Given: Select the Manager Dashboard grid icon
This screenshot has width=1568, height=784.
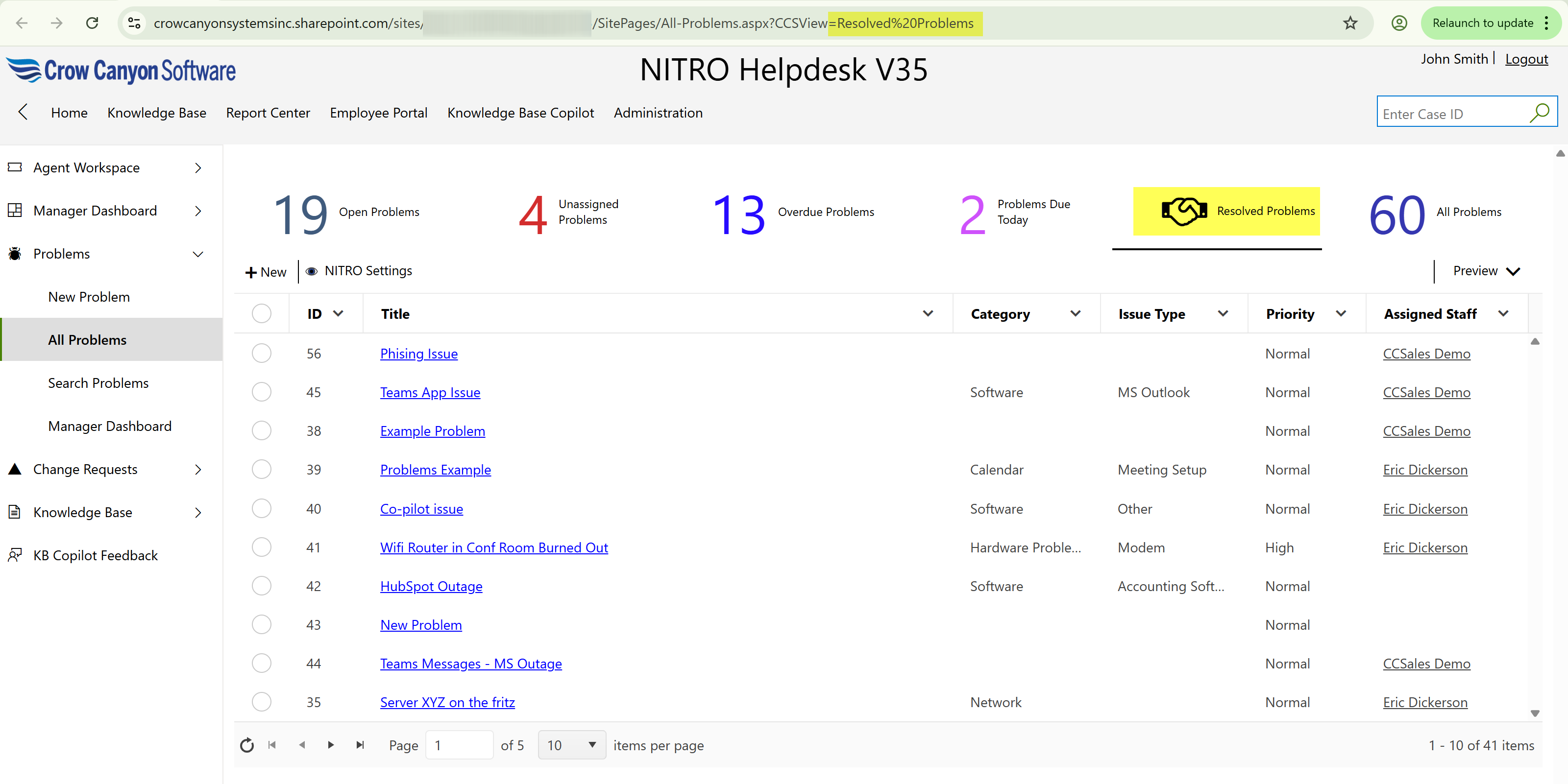Looking at the screenshot, I should pyautogui.click(x=15, y=211).
